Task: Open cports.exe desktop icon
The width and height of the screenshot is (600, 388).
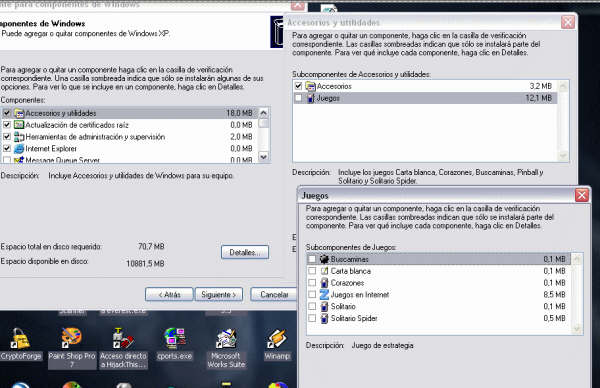Action: tap(174, 344)
